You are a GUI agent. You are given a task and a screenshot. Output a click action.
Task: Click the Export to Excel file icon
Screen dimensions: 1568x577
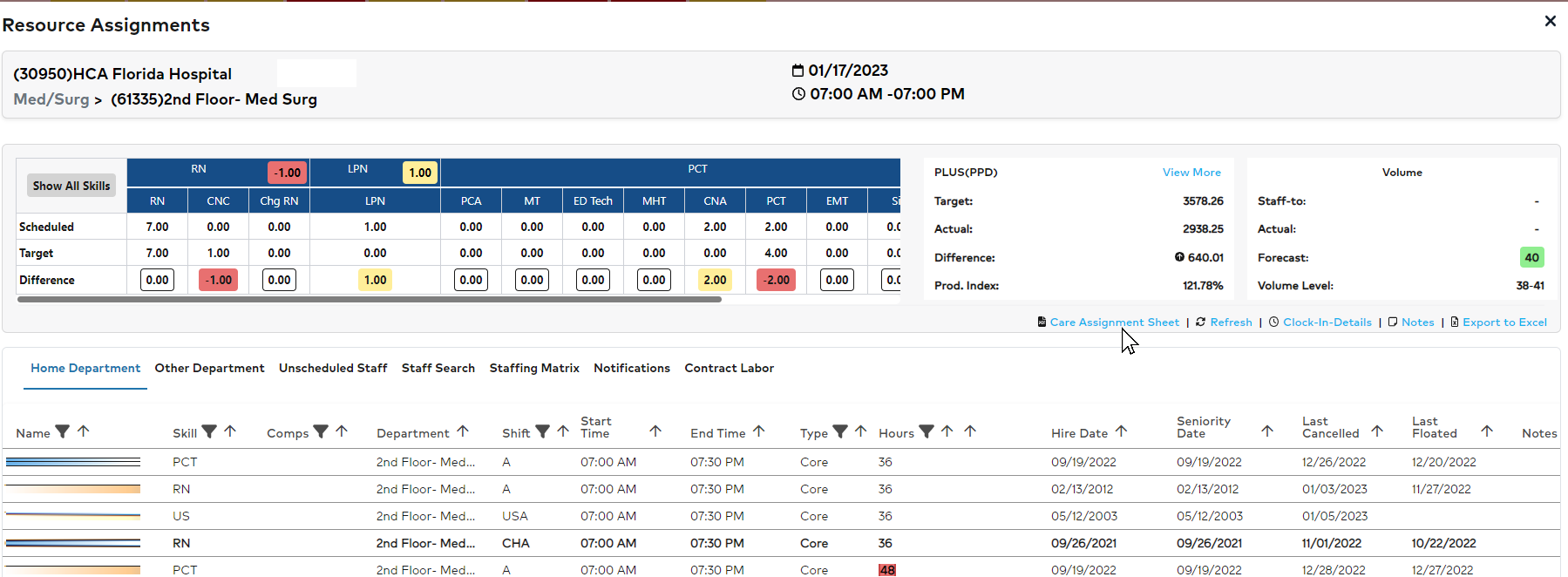(1455, 322)
